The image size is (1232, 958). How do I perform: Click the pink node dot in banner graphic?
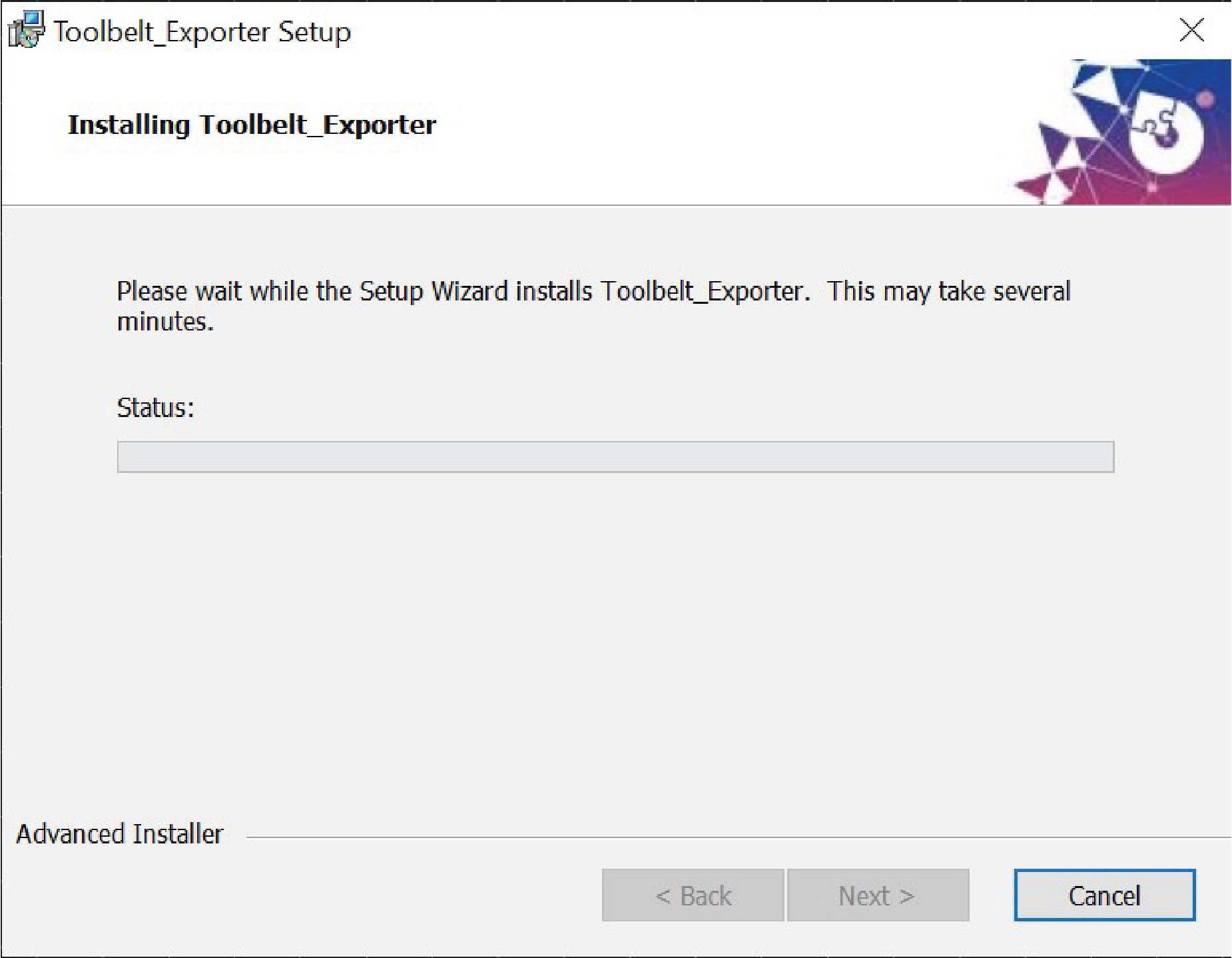pos(1206,100)
